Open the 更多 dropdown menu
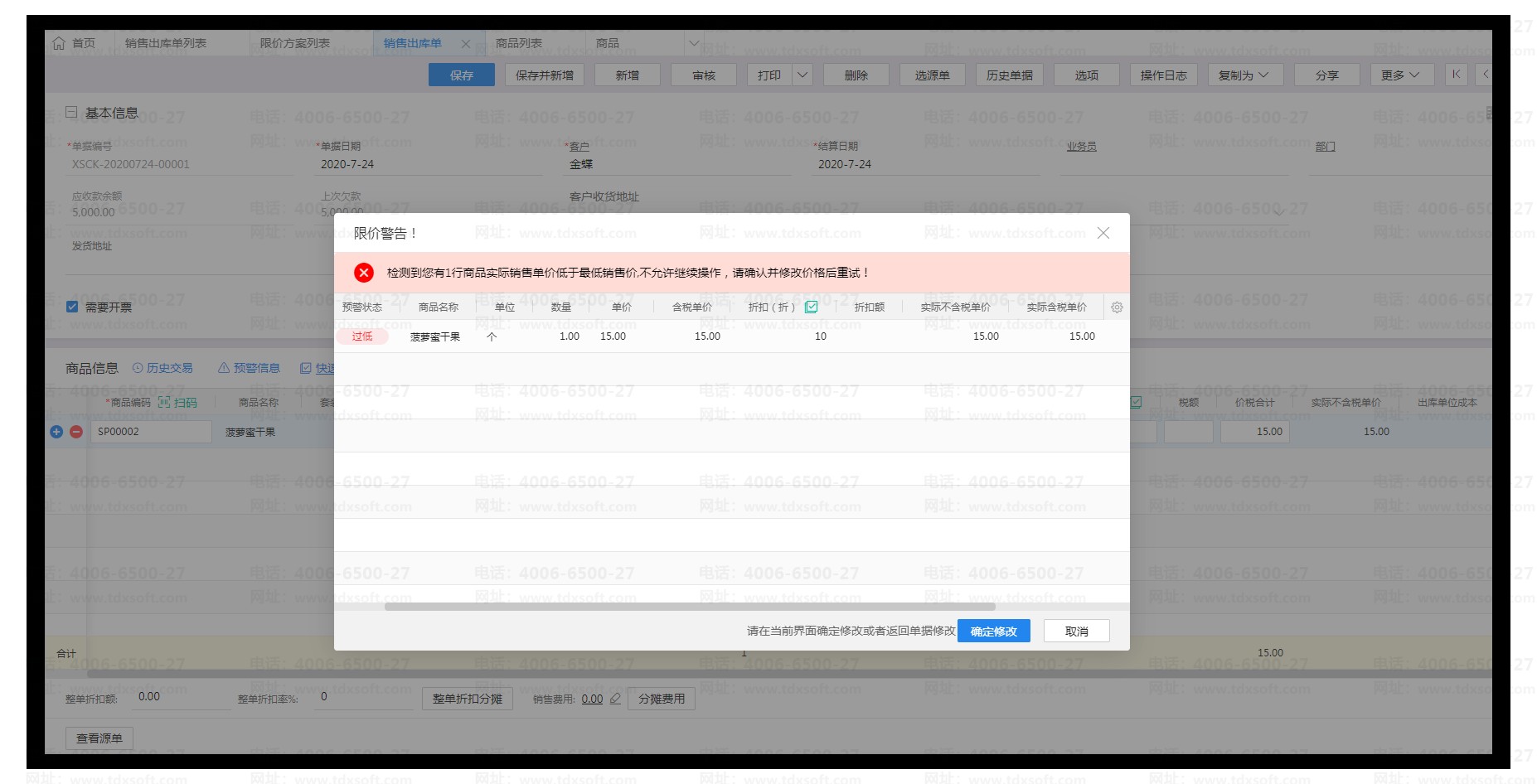The width and height of the screenshot is (1537, 784). [1400, 75]
